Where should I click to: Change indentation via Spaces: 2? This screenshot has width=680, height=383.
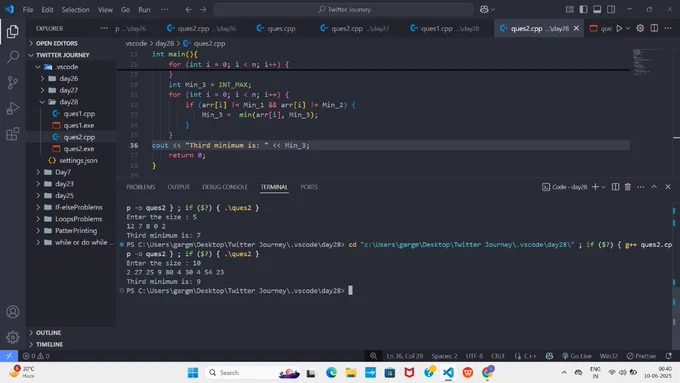click(x=444, y=356)
